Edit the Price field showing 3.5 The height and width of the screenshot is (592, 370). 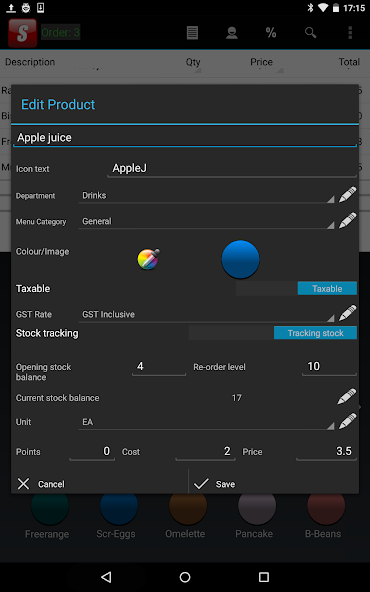[327, 452]
